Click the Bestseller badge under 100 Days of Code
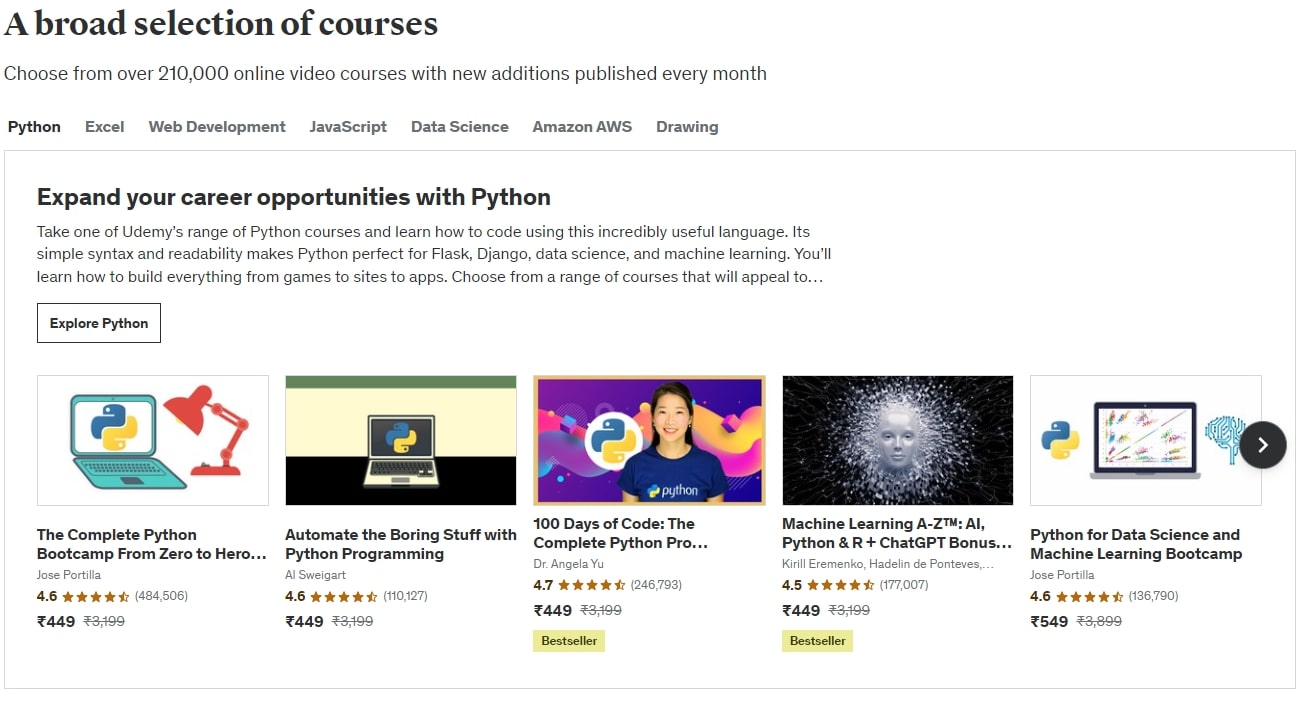The image size is (1301, 715). (x=568, y=640)
